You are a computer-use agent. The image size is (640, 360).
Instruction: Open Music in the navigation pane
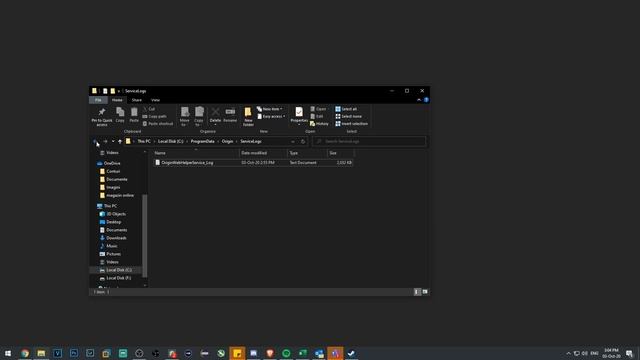[111, 246]
